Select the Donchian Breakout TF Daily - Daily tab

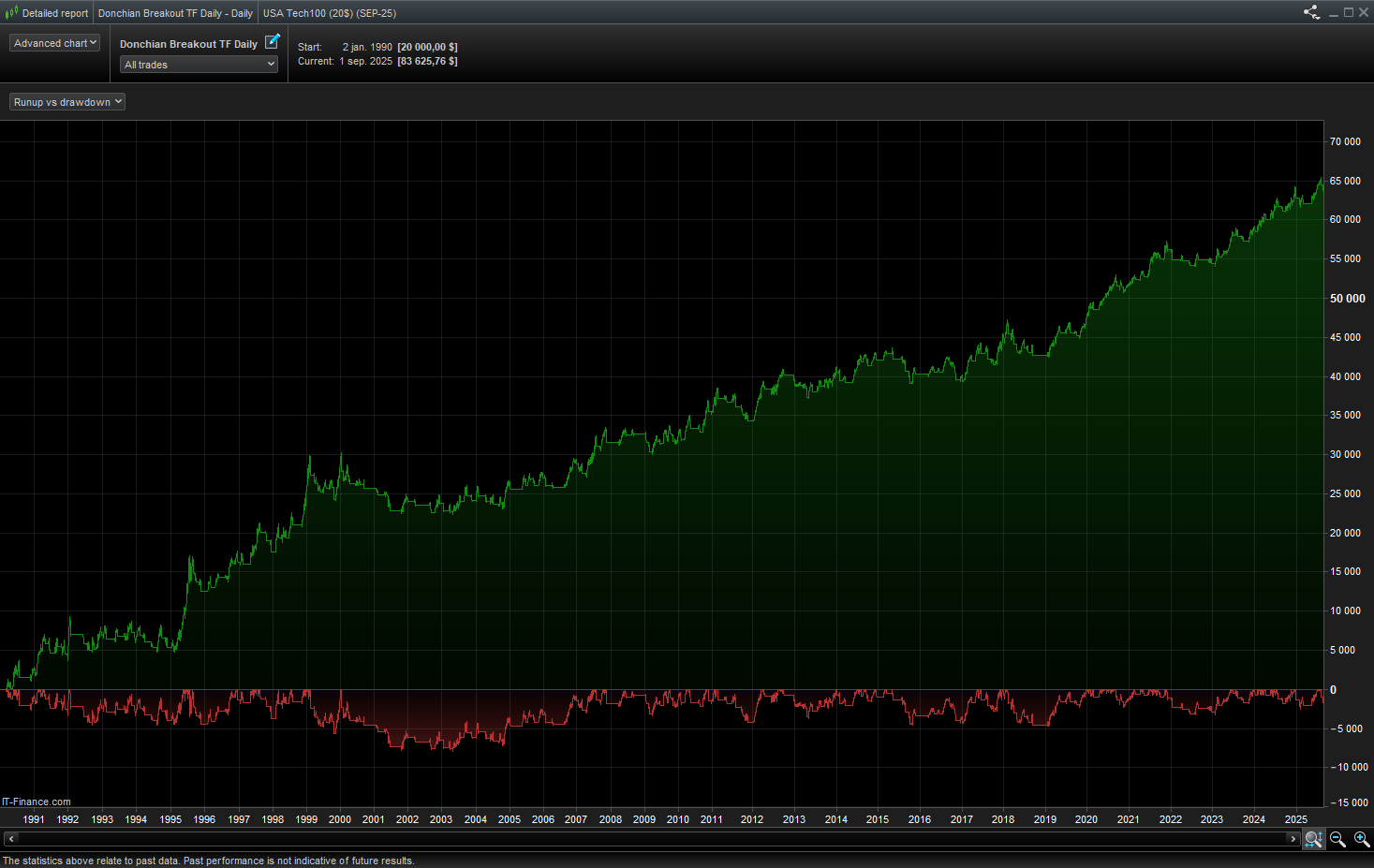coord(175,13)
